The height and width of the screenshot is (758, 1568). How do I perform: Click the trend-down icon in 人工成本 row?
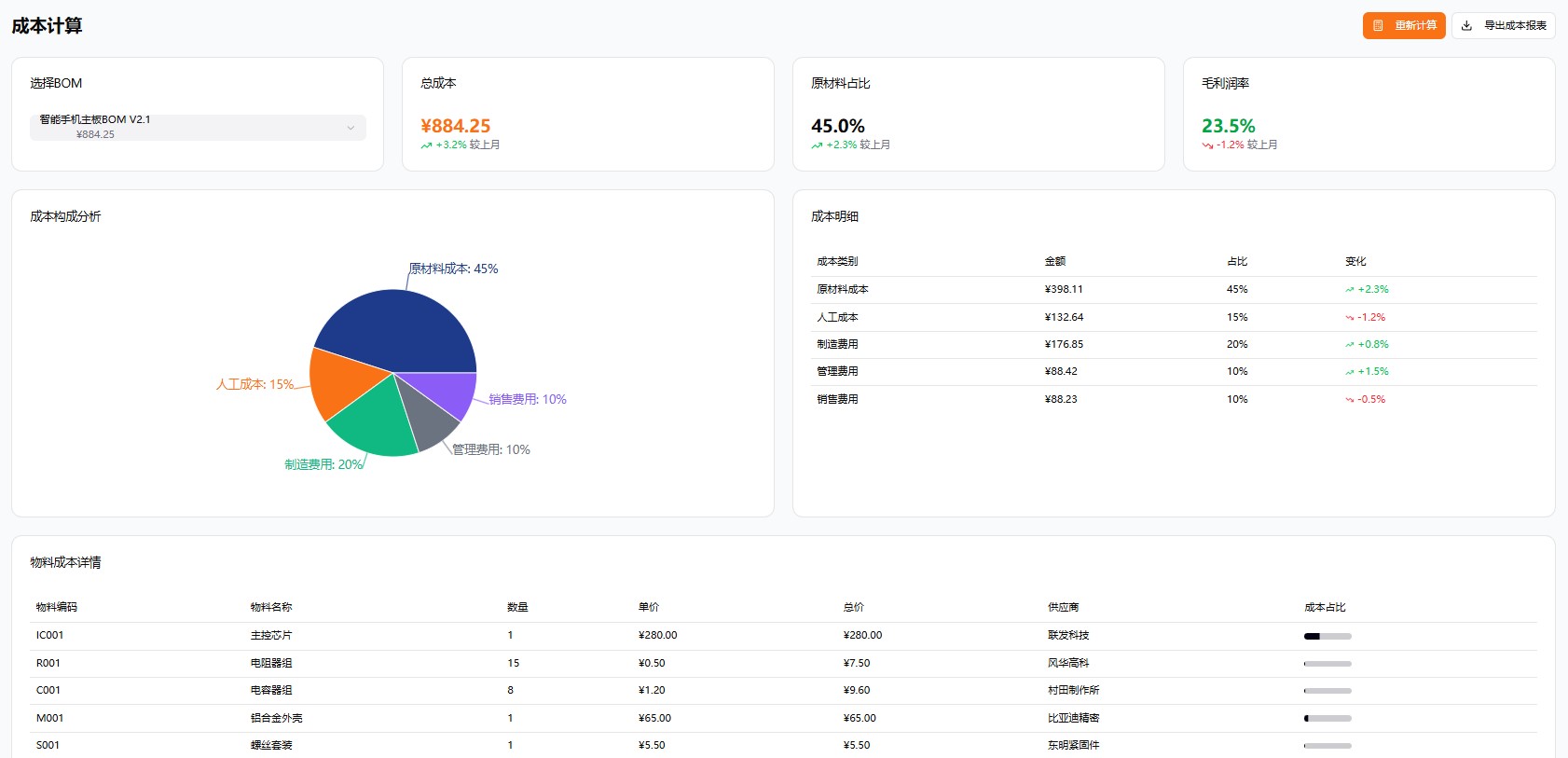pos(1349,318)
